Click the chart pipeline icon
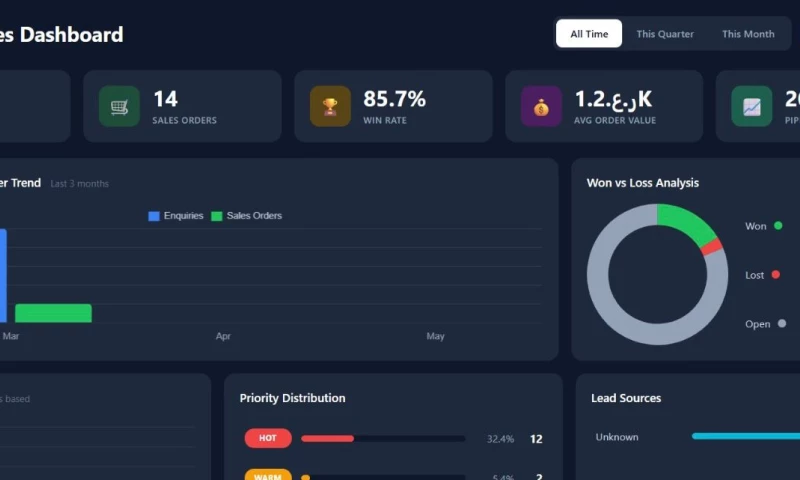This screenshot has height=480, width=800. pos(752,106)
